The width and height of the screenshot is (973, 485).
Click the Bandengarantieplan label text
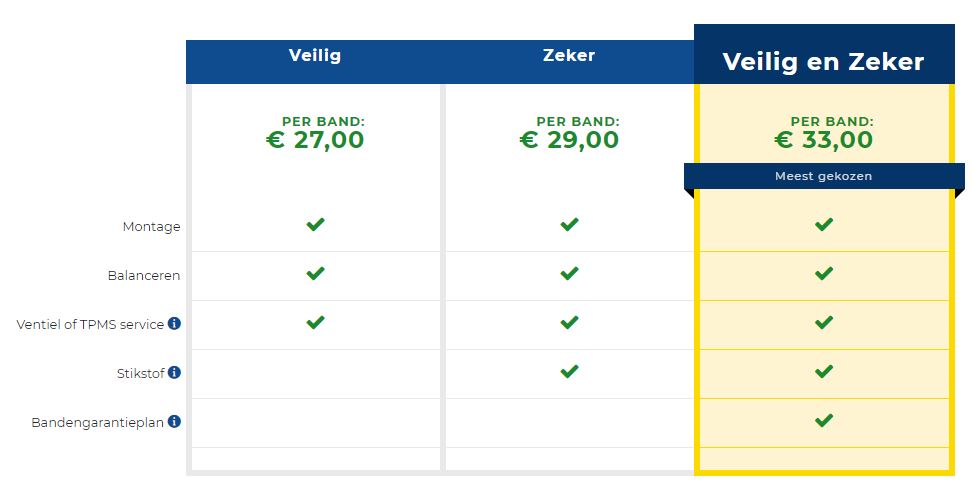click(97, 423)
